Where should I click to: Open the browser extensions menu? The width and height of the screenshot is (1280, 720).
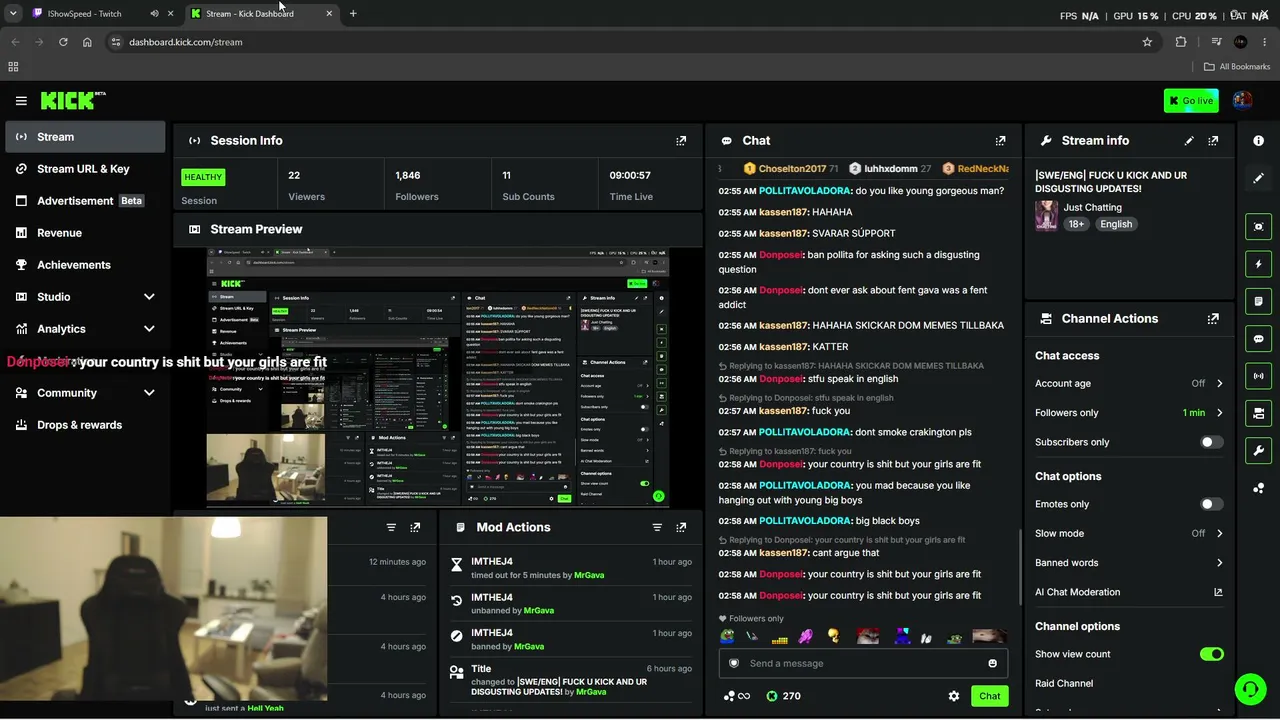(x=1181, y=42)
